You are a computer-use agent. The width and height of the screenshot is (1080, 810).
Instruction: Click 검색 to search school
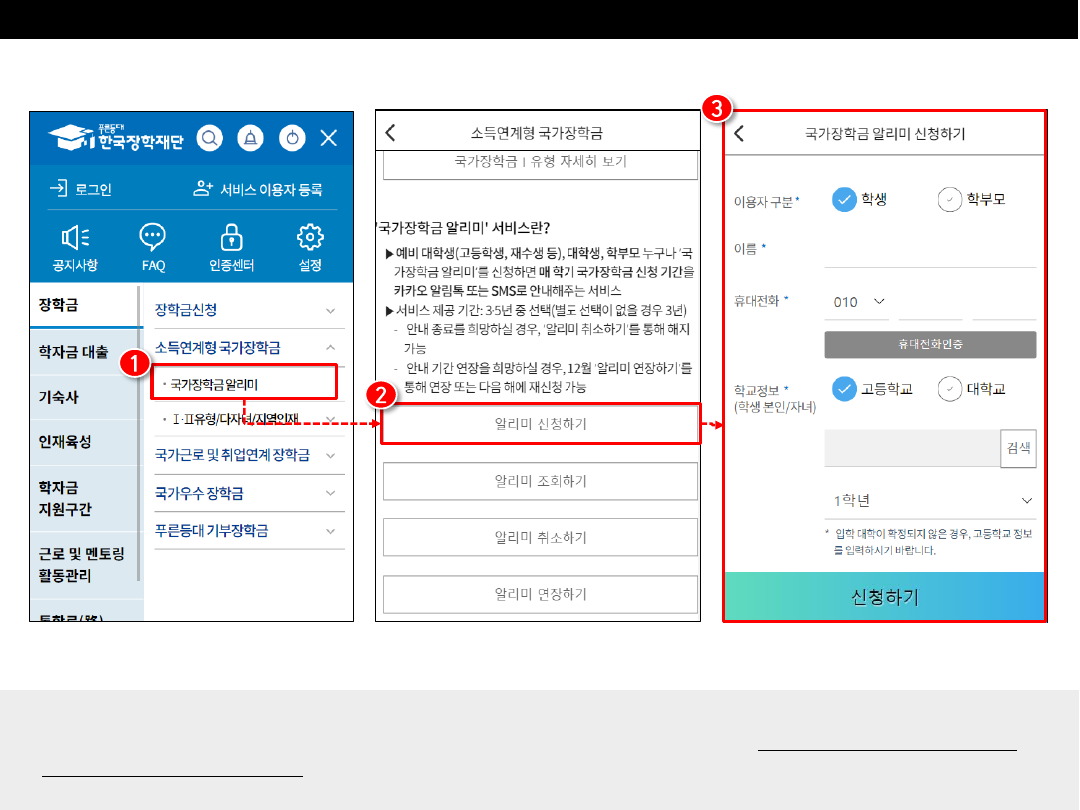click(x=1018, y=449)
